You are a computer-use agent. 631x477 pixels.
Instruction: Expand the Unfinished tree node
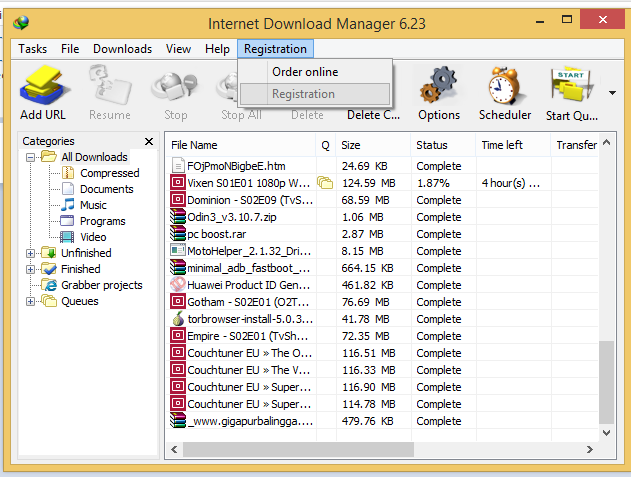pos(31,253)
